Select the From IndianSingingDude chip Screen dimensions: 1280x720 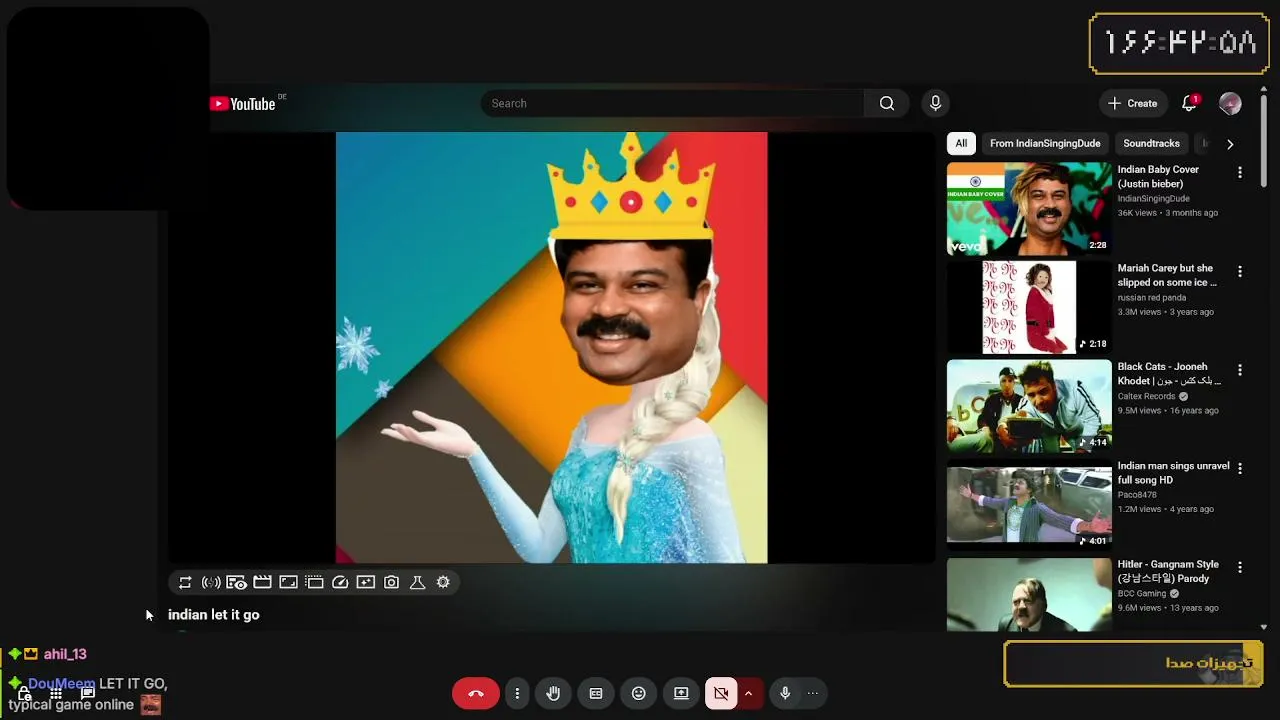pyautogui.click(x=1045, y=143)
